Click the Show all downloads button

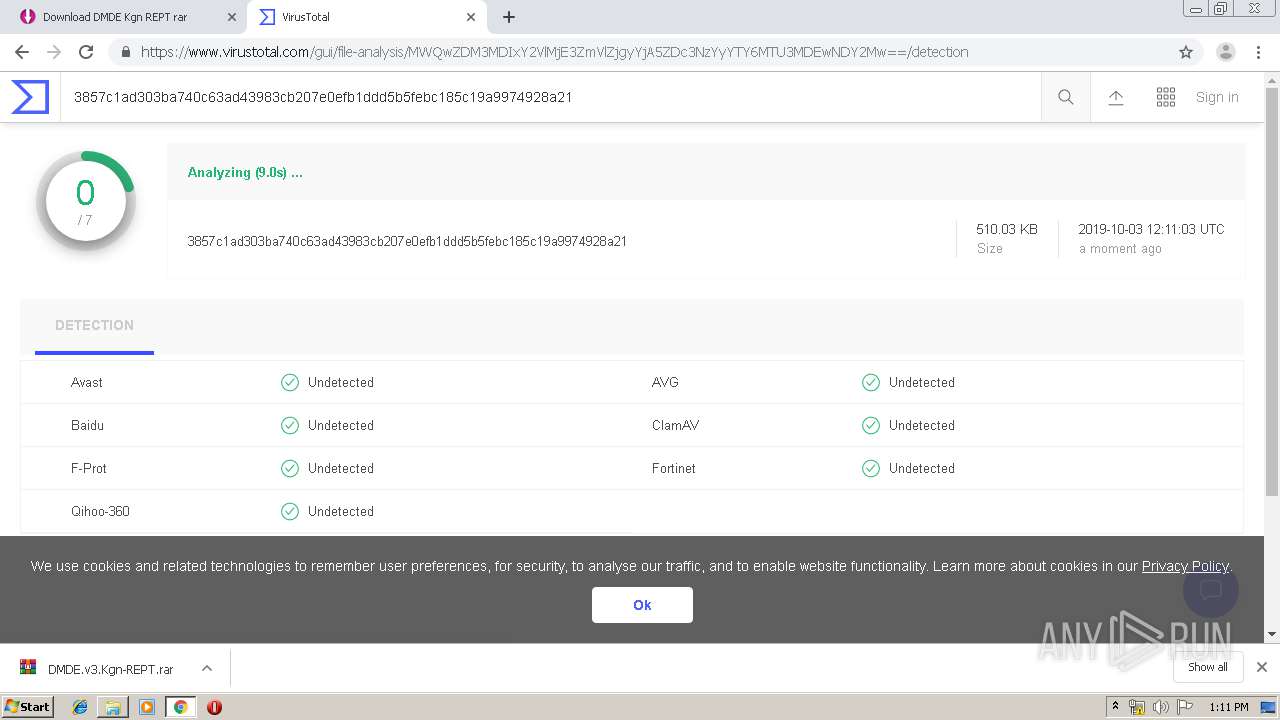tap(1208, 667)
